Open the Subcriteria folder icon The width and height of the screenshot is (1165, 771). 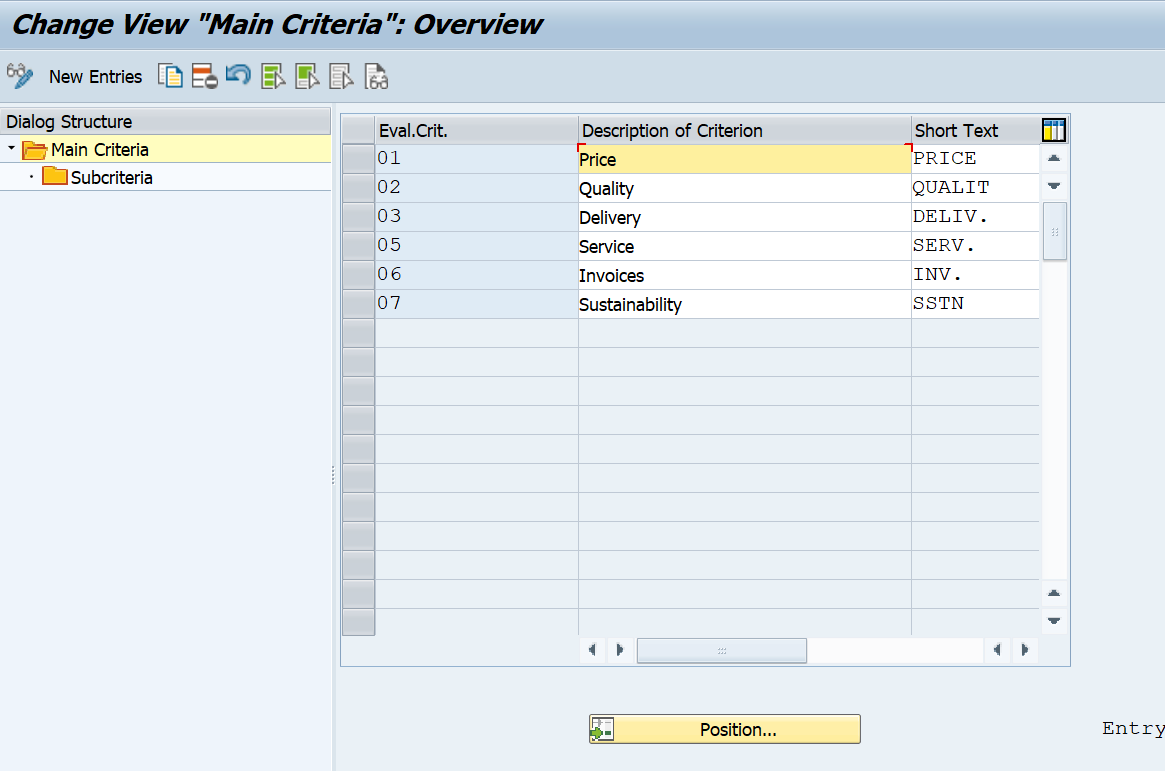pyautogui.click(x=54, y=177)
